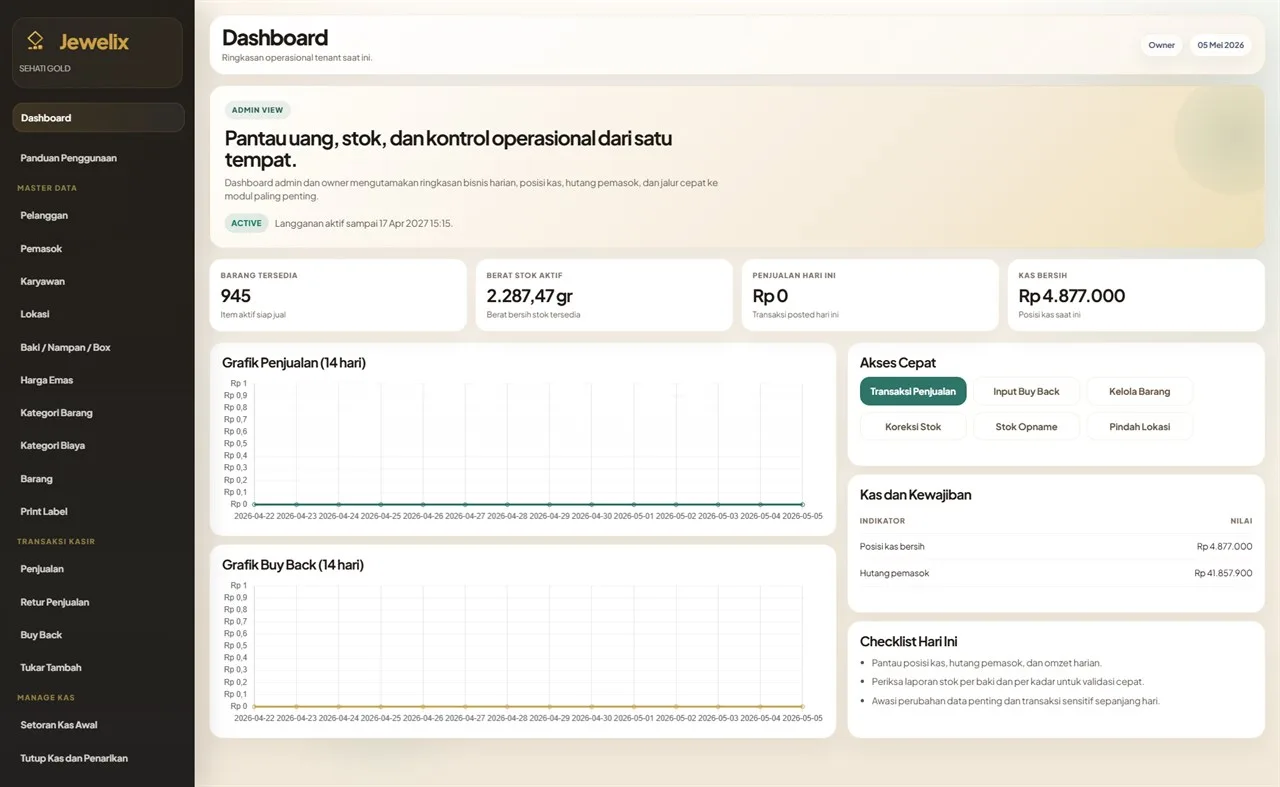This screenshot has height=787, width=1280.
Task: Open Kategori Barang in sidebar
Action: coord(98,412)
